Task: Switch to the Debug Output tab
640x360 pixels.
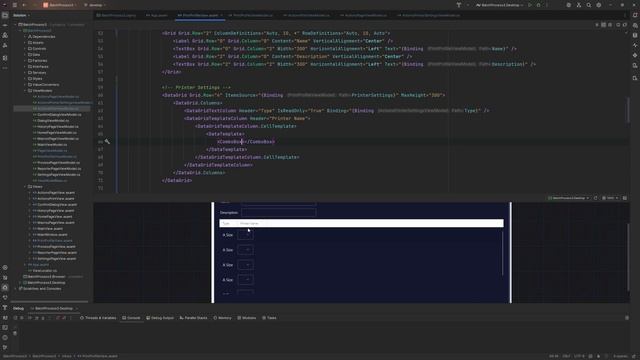Action: [x=160, y=318]
